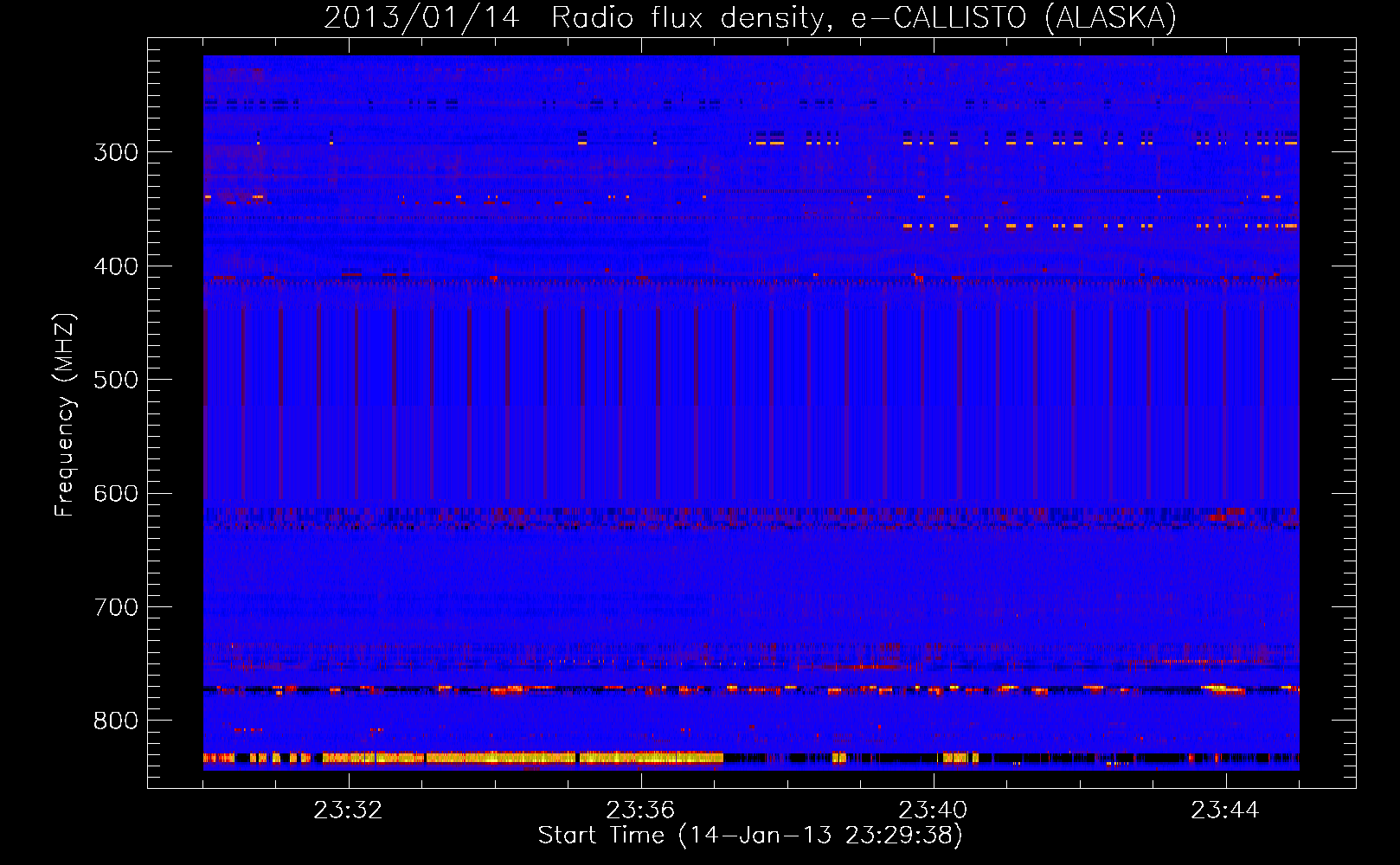The width and height of the screenshot is (1400, 865).
Task: Click the 600 frequency tick label
Action: point(116,494)
